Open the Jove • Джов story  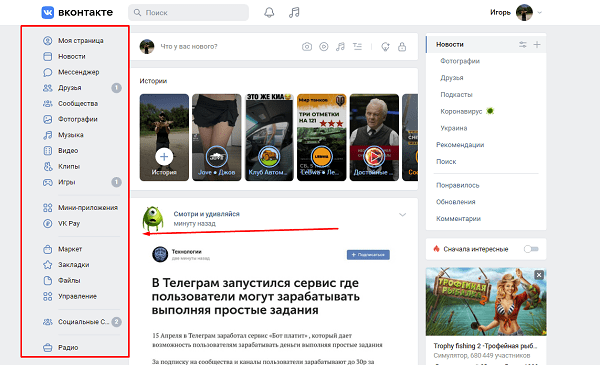coord(217,137)
